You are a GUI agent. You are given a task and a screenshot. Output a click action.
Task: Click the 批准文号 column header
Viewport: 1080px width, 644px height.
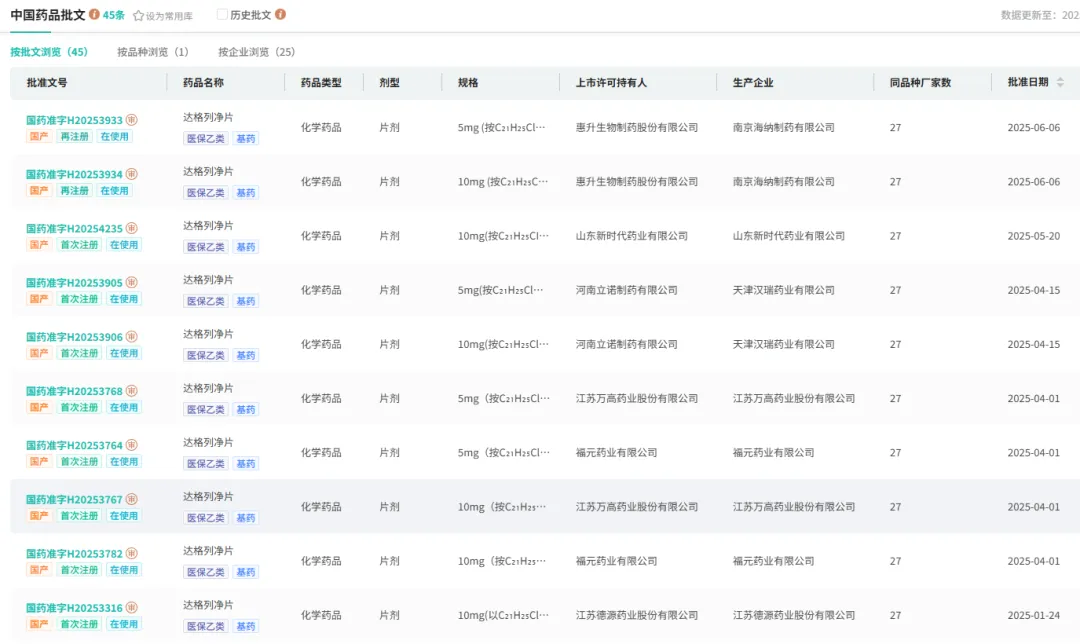47,83
